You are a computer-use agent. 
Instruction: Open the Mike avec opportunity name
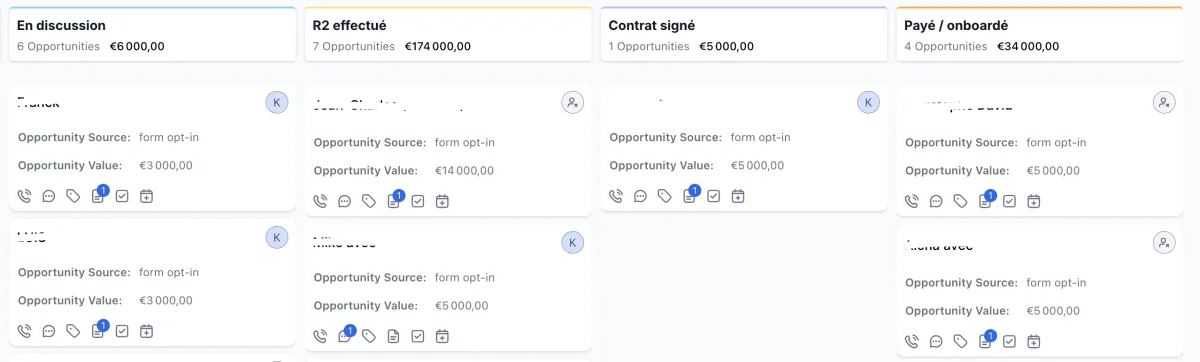(x=345, y=243)
